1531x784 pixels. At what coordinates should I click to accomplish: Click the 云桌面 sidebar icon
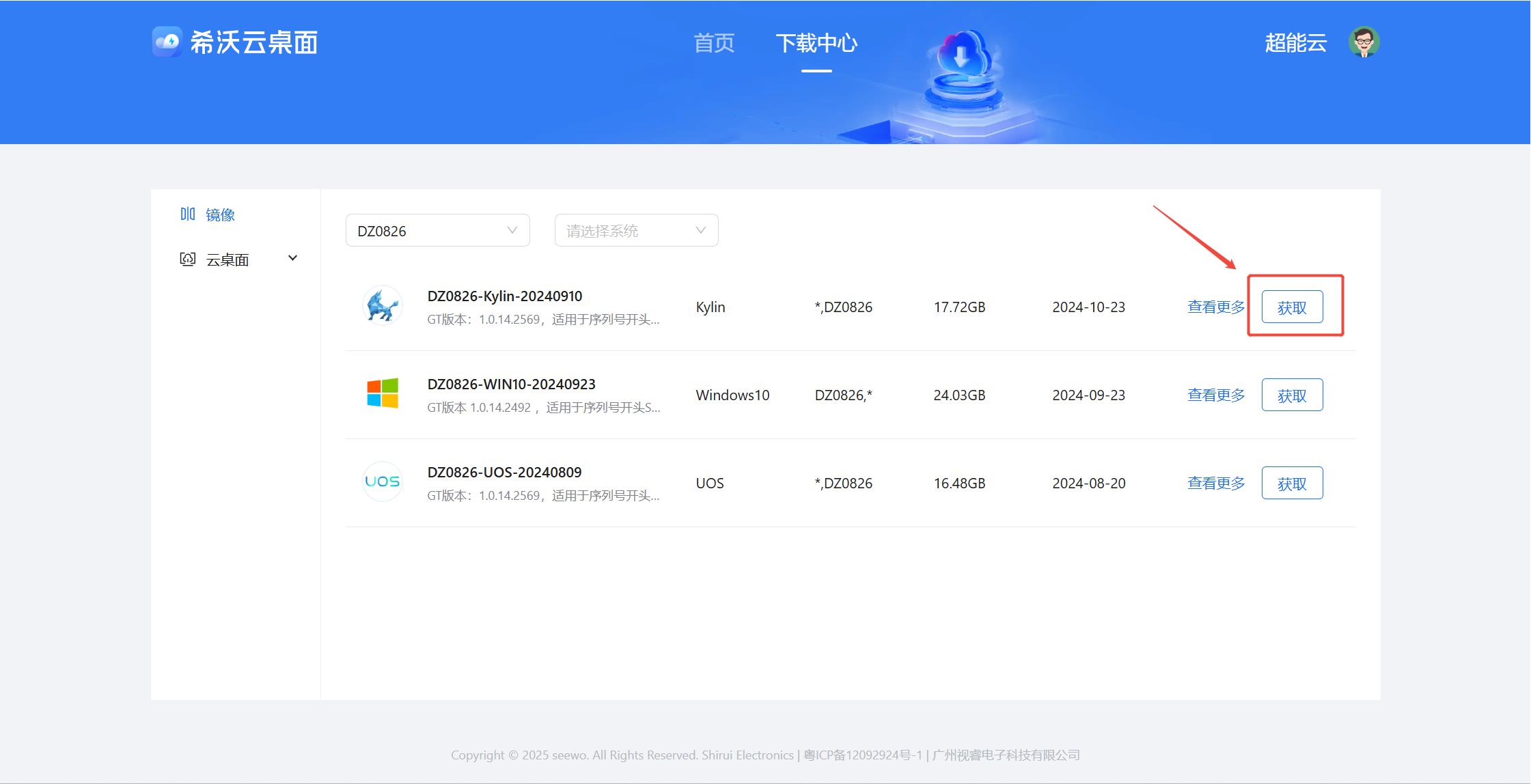(x=188, y=259)
